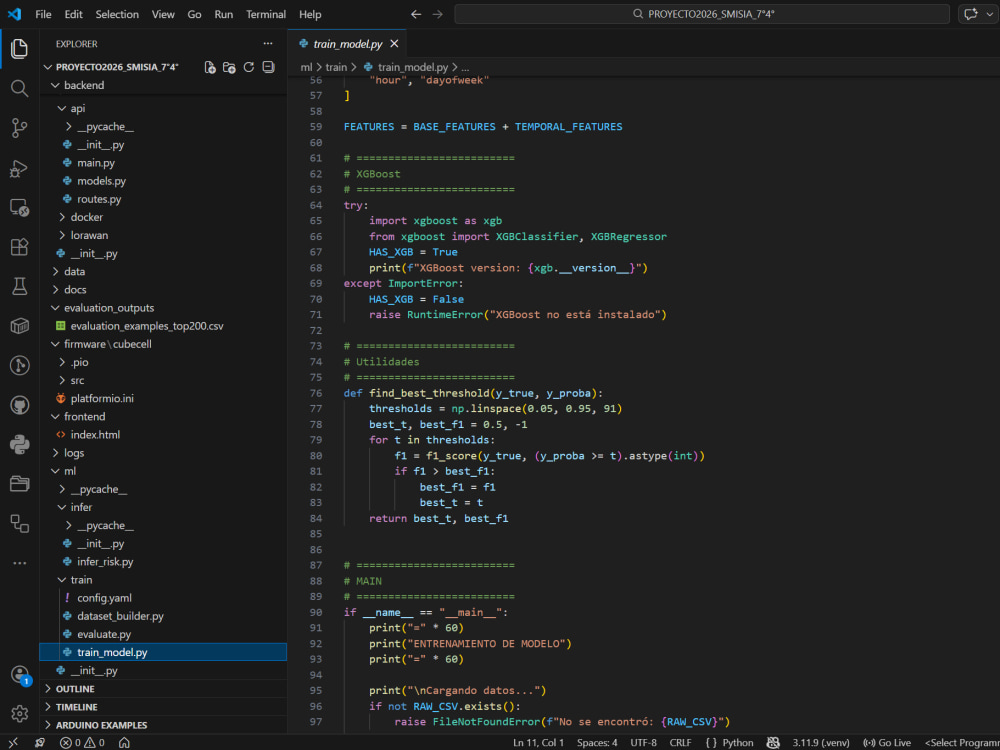Open routes.py in api folder
1000x750 pixels.
[163, 199]
